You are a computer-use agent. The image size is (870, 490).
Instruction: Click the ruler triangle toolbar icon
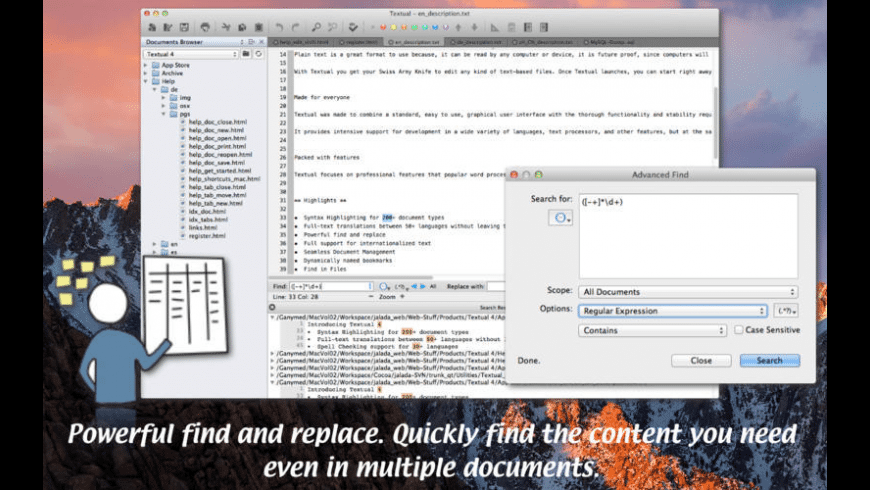pyautogui.click(x=495, y=27)
